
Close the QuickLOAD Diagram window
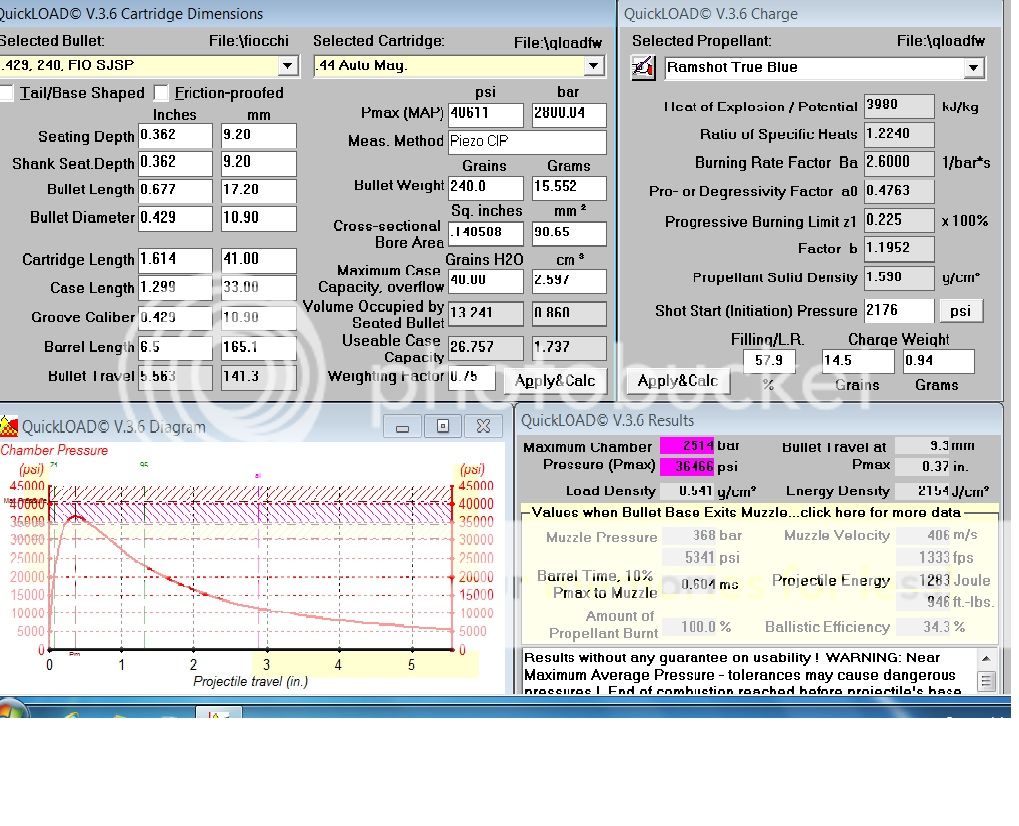483,427
